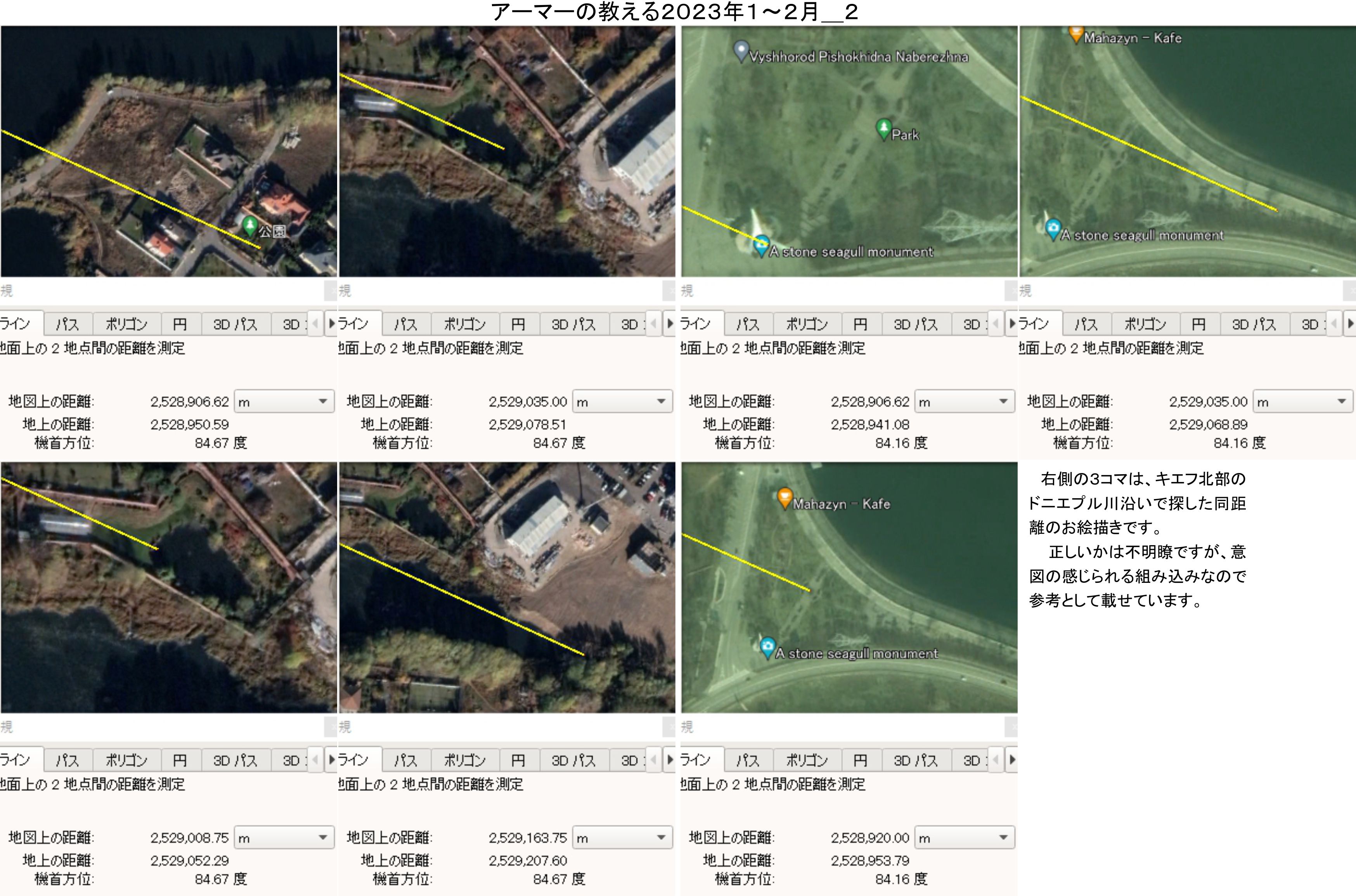Click heading 84.67 度 below ground length 2,528,950.59
The height and width of the screenshot is (896, 1356).
[x=221, y=443]
